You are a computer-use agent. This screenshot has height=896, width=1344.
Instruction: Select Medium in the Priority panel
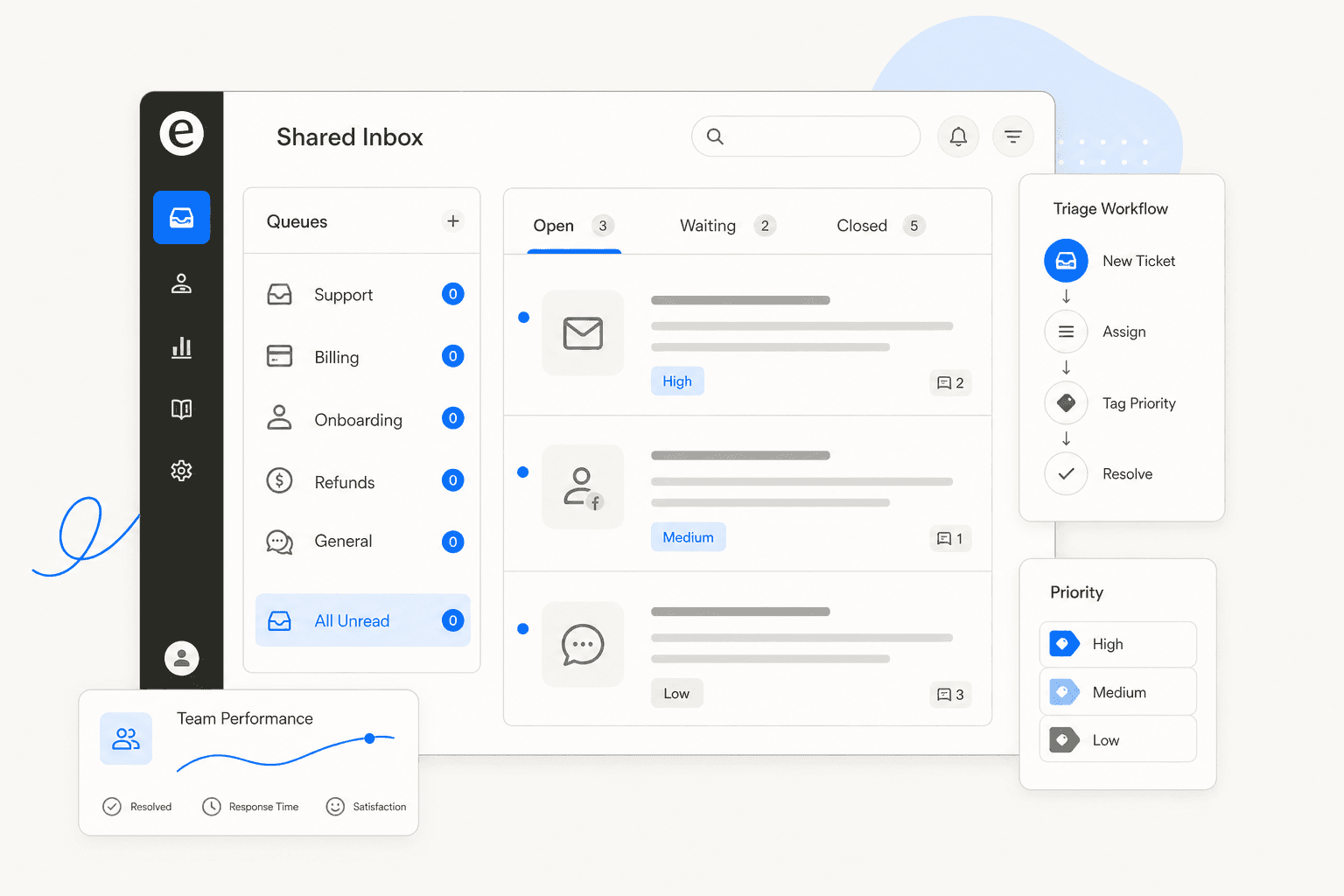point(1117,692)
